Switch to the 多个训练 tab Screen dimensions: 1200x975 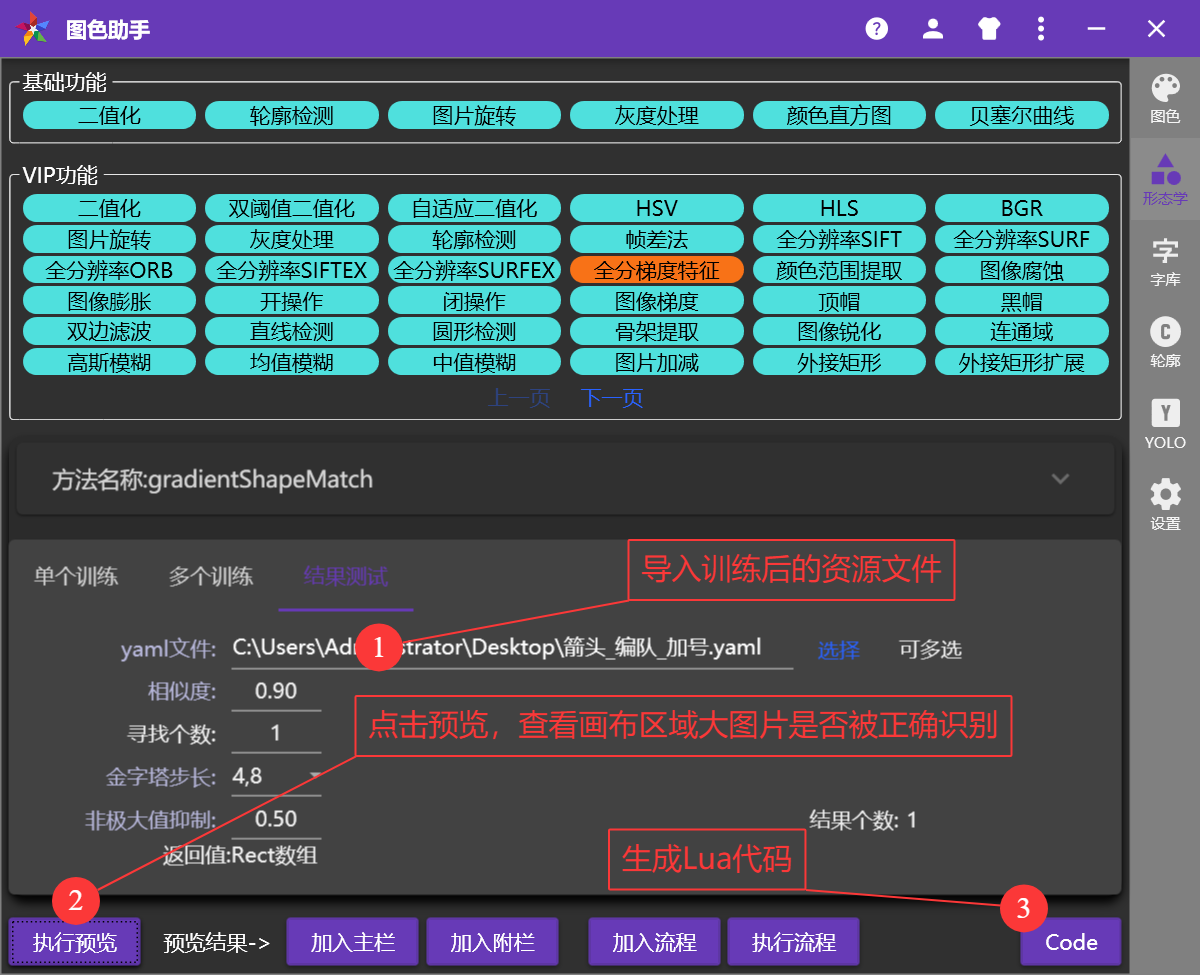(210, 575)
